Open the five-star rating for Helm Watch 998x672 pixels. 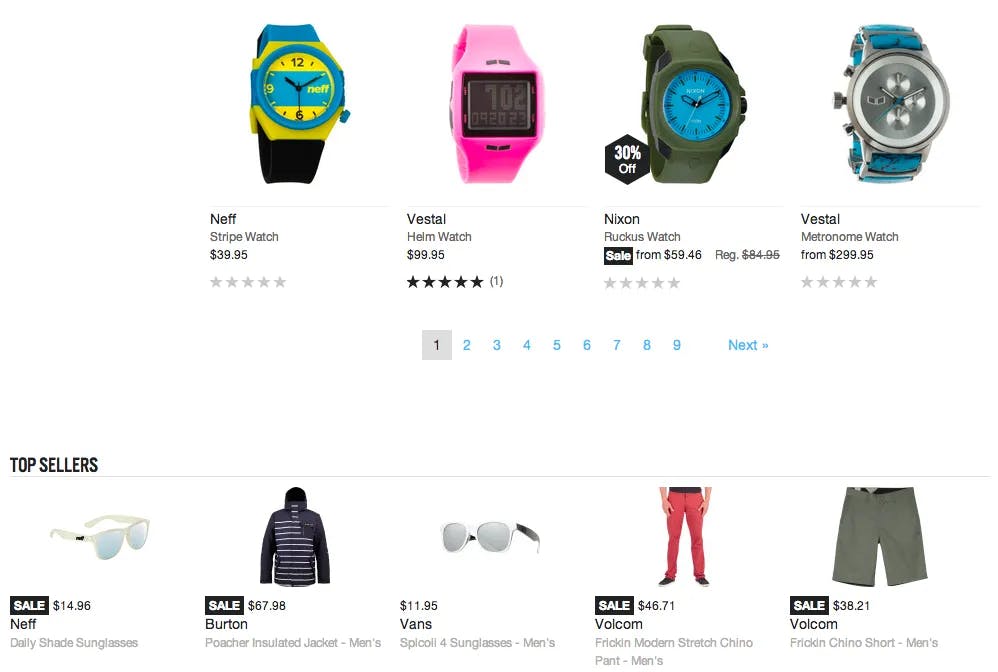pyautogui.click(x=446, y=282)
